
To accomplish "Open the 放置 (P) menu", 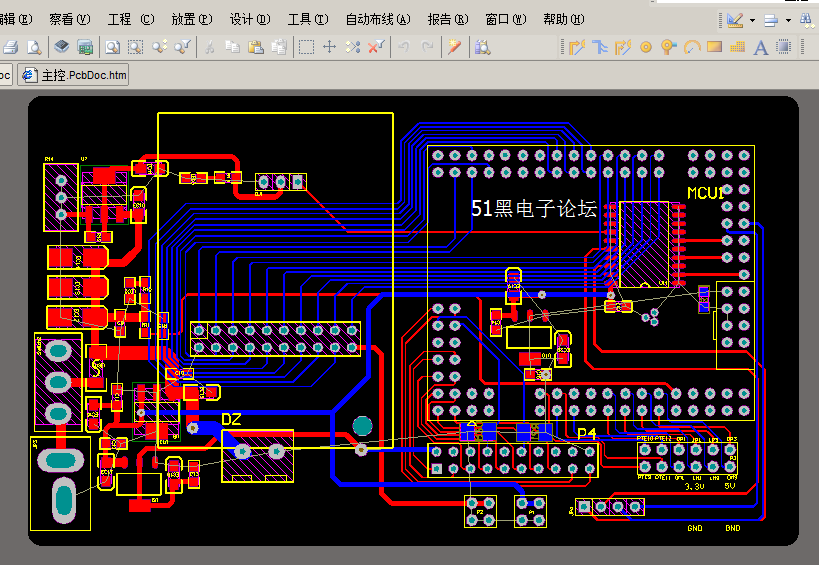I will tap(192, 20).
